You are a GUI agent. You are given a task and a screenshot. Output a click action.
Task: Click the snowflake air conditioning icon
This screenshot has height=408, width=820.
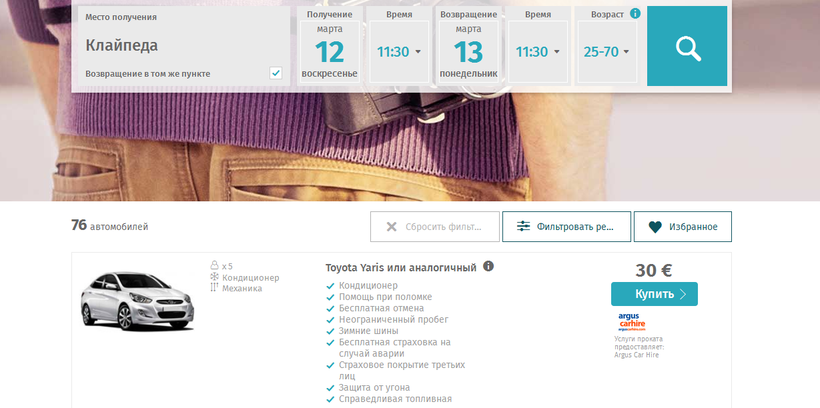pos(214,277)
